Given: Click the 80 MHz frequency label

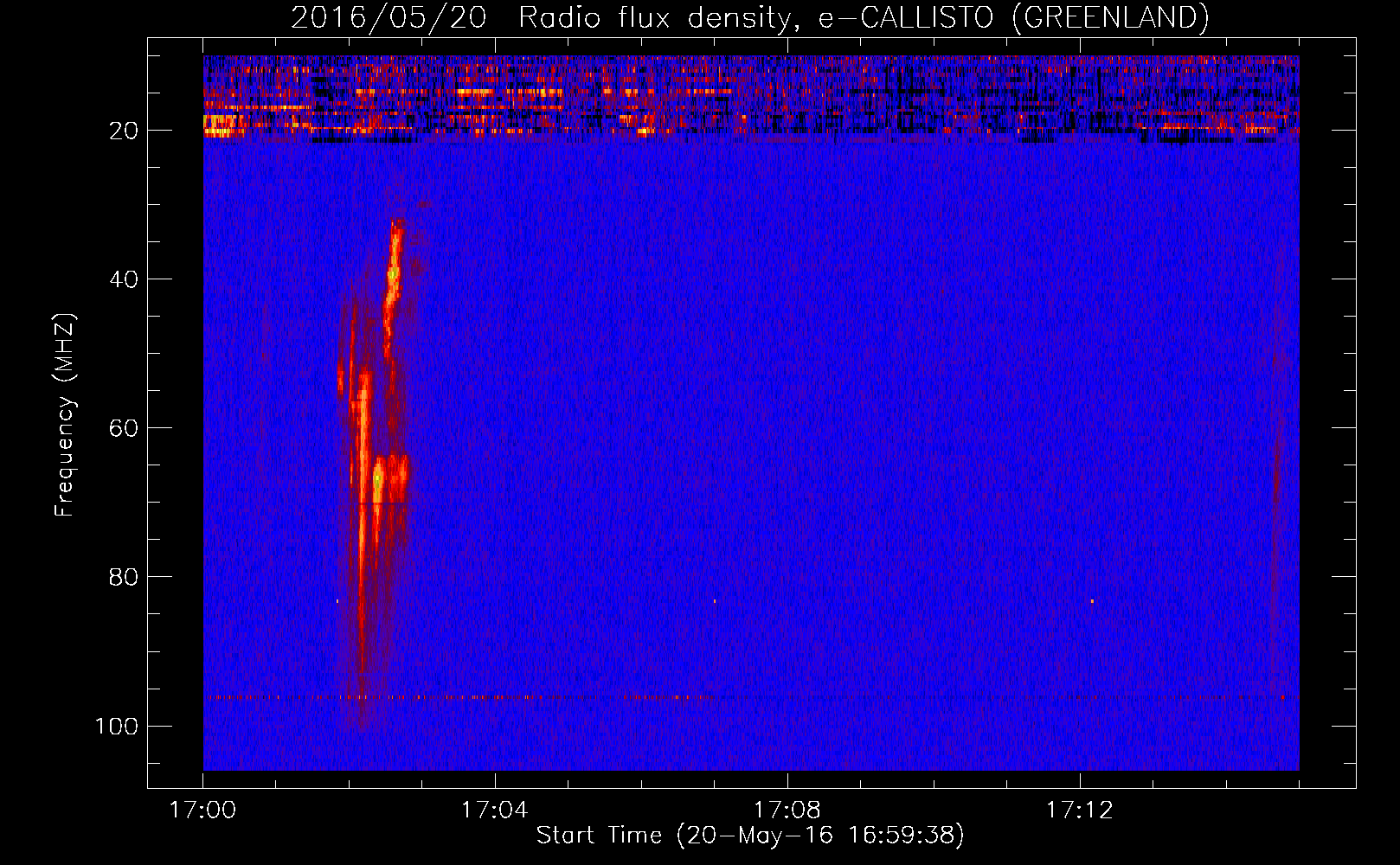Looking at the screenshot, I should (x=124, y=577).
